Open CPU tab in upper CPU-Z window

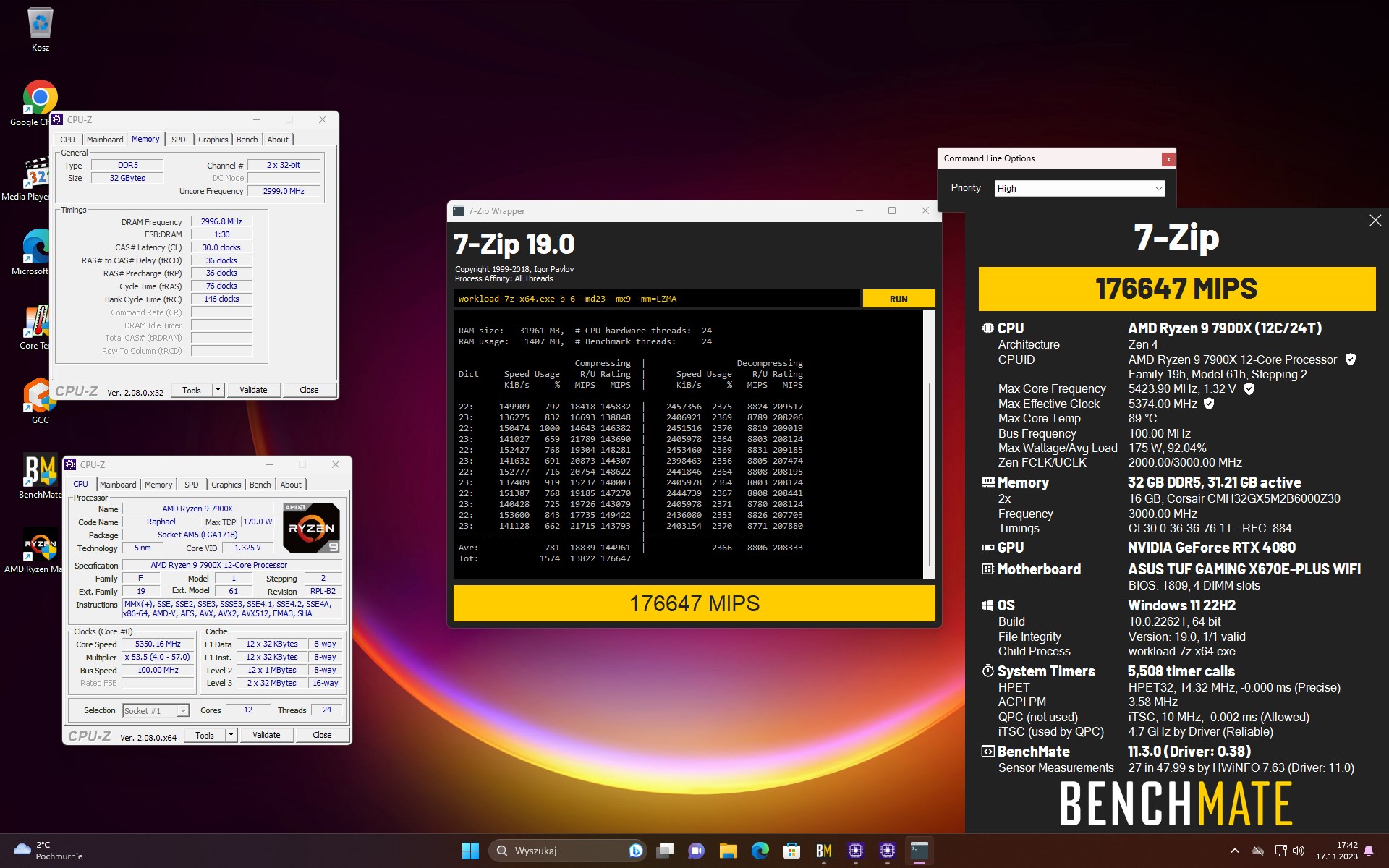[67, 140]
